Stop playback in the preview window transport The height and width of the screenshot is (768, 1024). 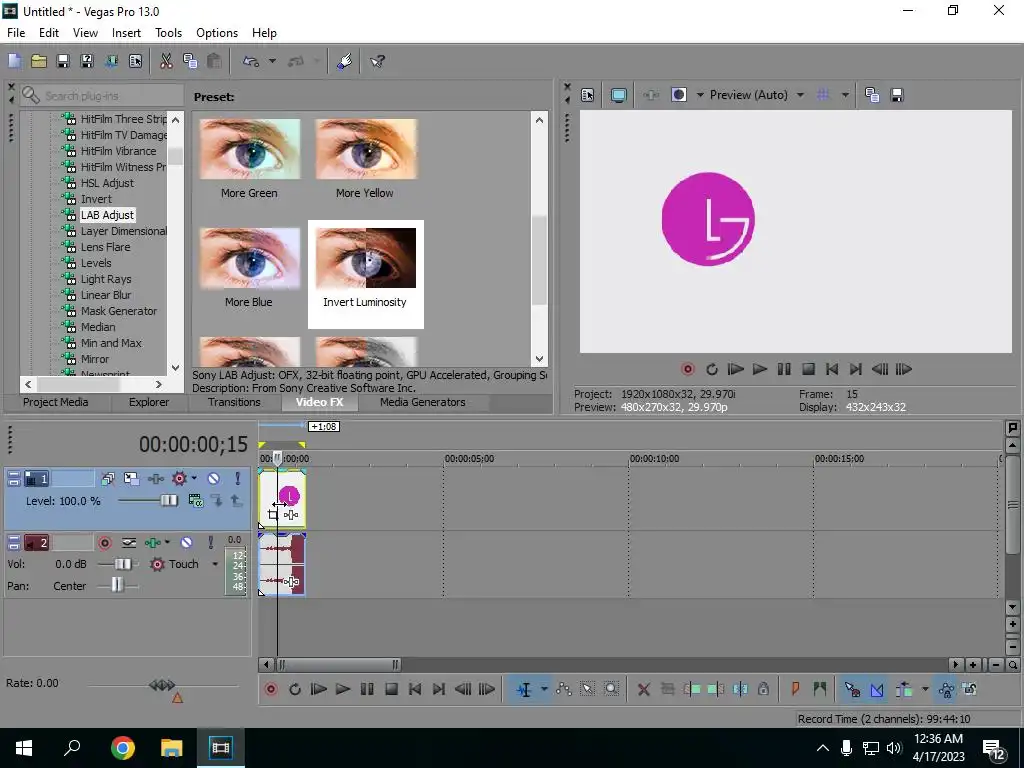point(808,370)
